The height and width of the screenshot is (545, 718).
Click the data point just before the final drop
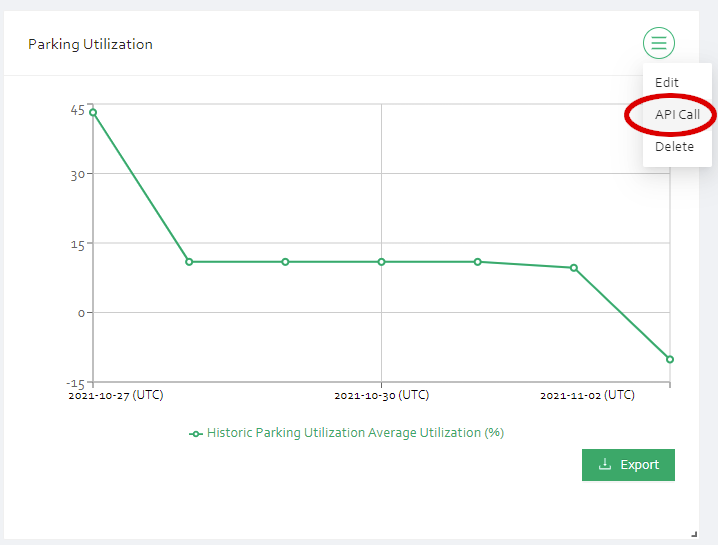574,268
